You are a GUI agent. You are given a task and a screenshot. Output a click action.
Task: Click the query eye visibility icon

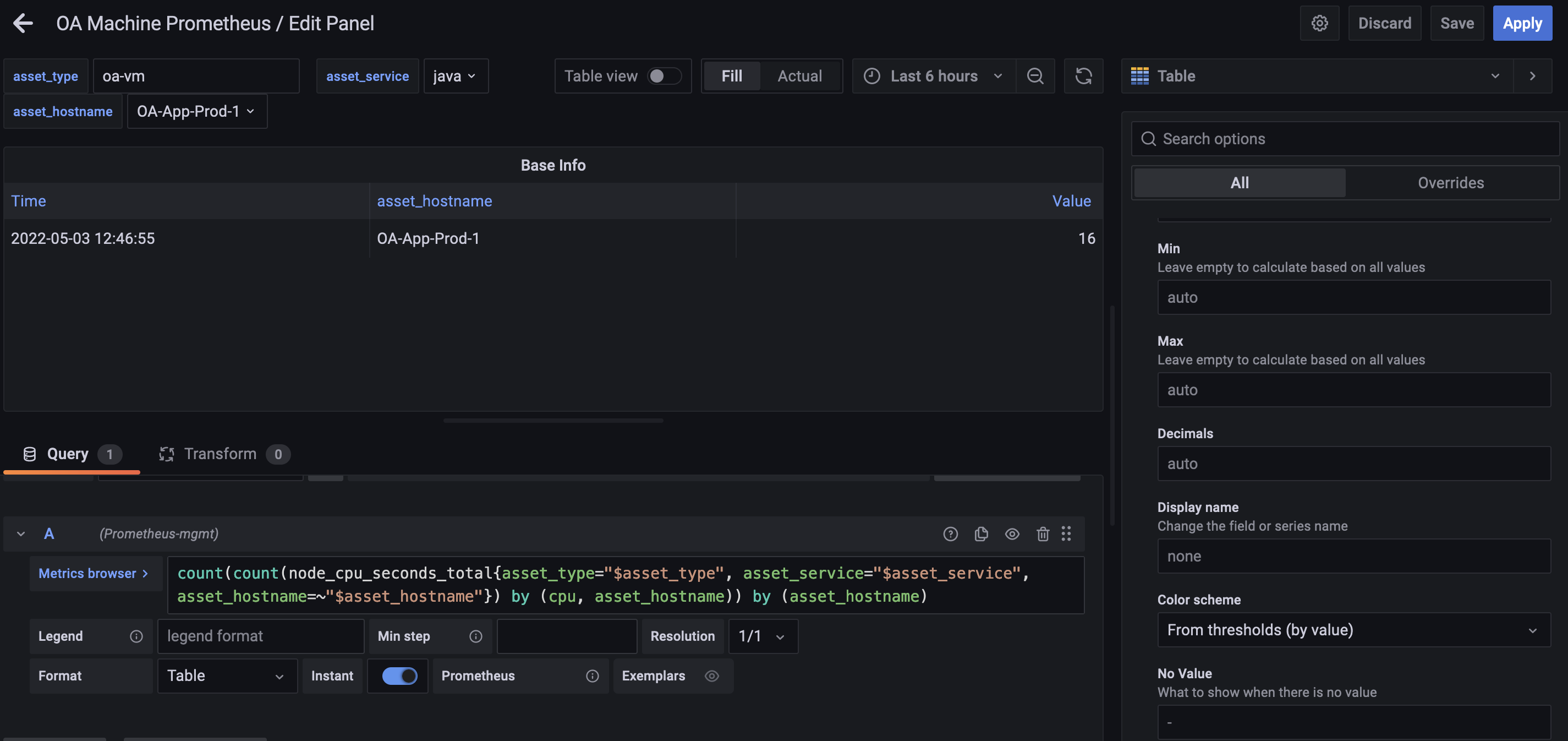pyautogui.click(x=1013, y=533)
